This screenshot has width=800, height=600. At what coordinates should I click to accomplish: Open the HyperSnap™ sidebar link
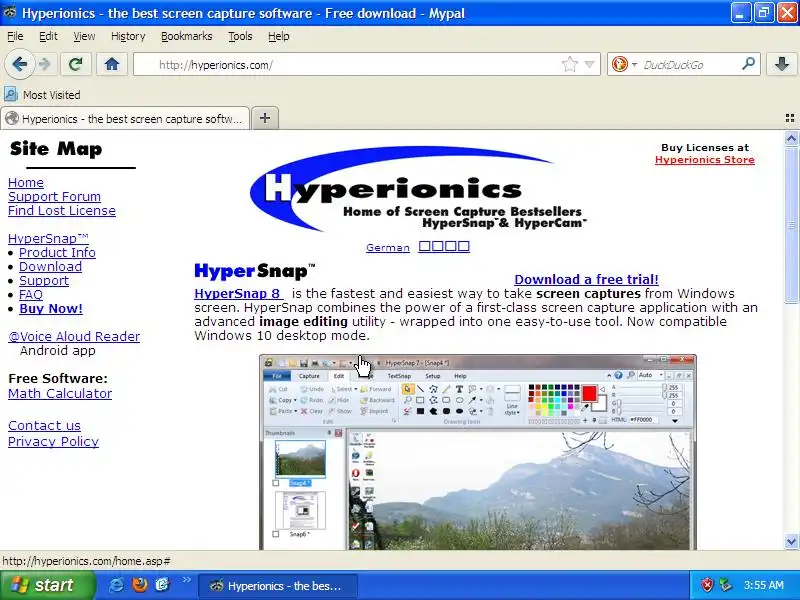[x=48, y=238]
